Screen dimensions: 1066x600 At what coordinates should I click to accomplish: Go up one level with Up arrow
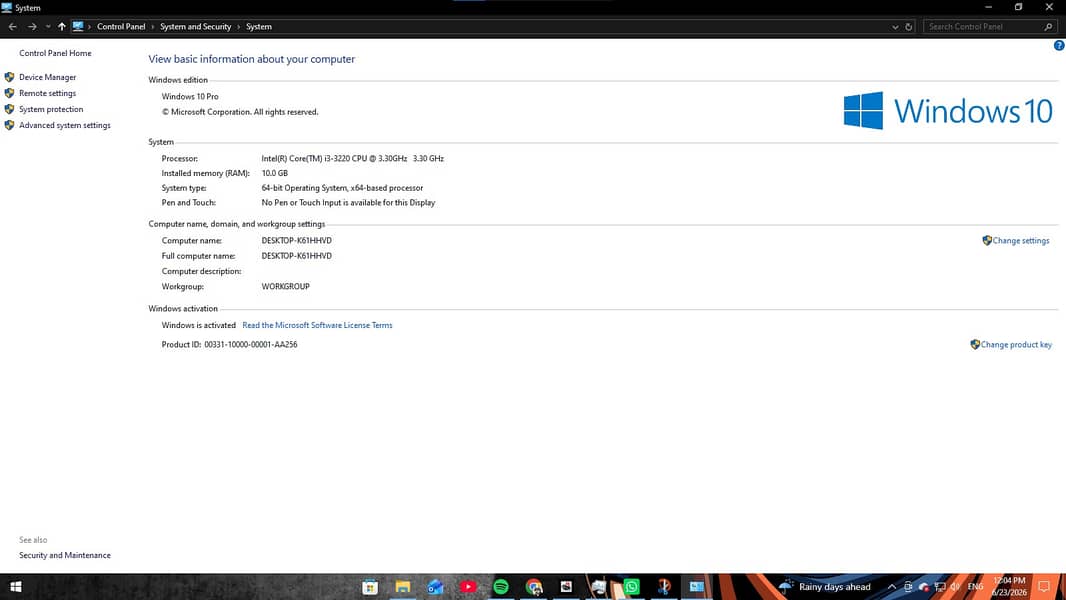[62, 27]
